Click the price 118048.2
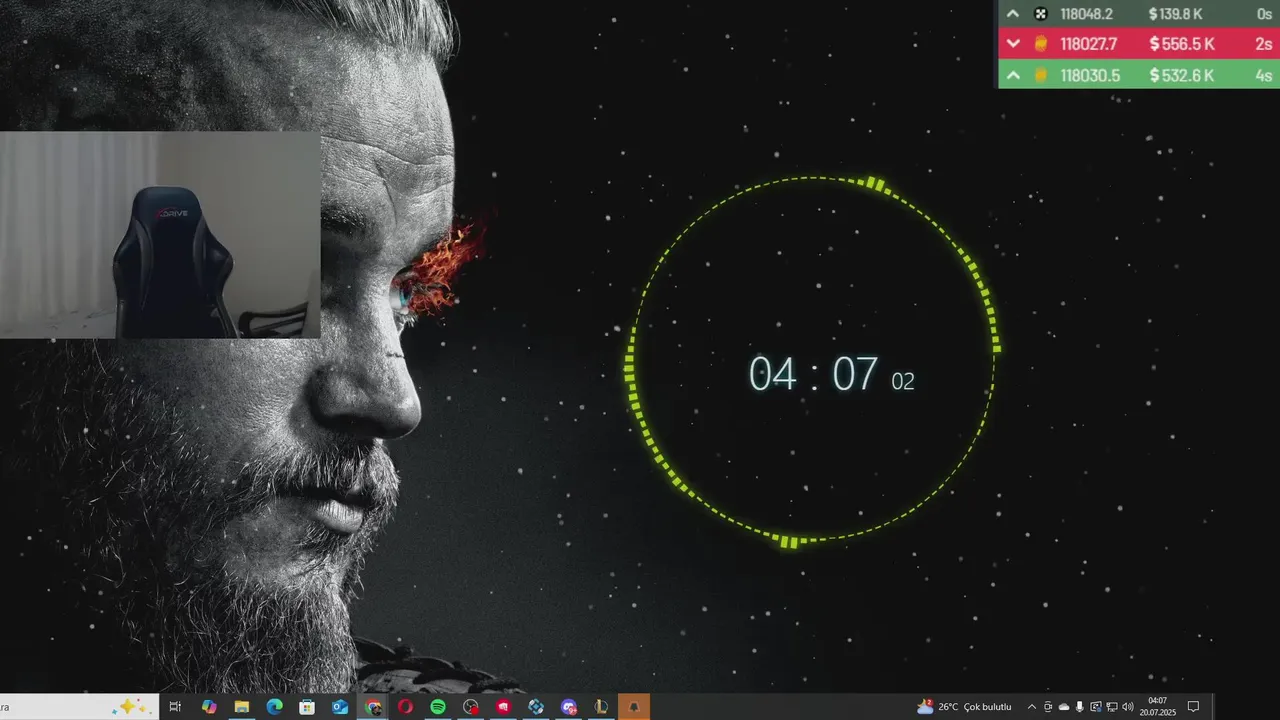The height and width of the screenshot is (720, 1280). click(1086, 14)
